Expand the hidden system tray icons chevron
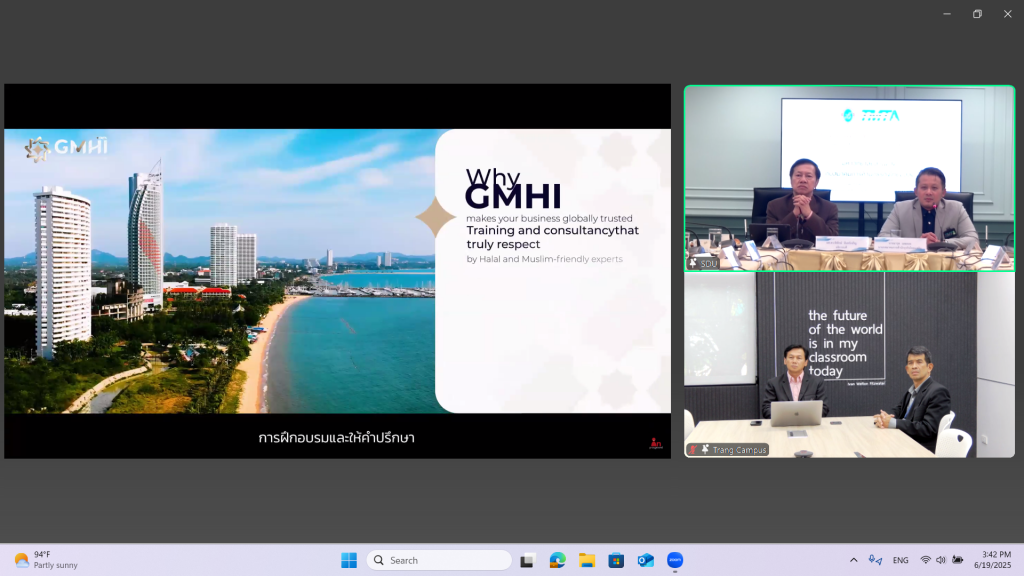The width and height of the screenshot is (1024, 576). 853,560
